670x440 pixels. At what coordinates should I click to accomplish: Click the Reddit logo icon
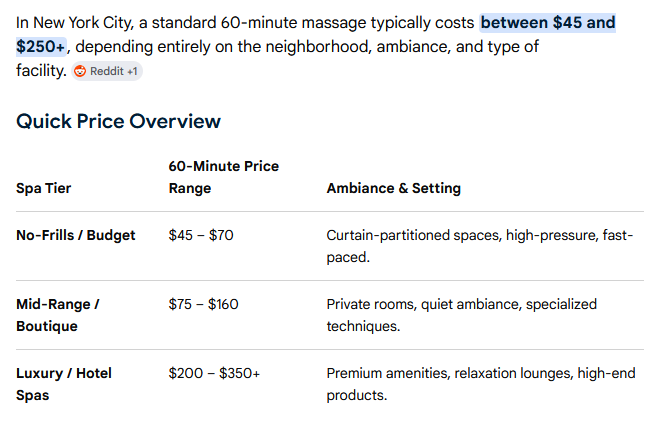click(x=80, y=71)
